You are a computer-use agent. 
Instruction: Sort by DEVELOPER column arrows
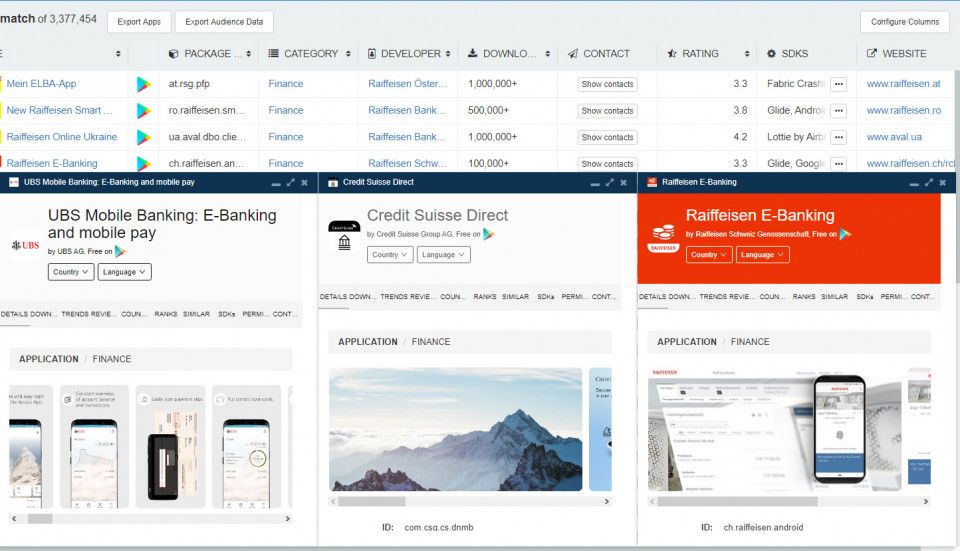click(x=448, y=54)
